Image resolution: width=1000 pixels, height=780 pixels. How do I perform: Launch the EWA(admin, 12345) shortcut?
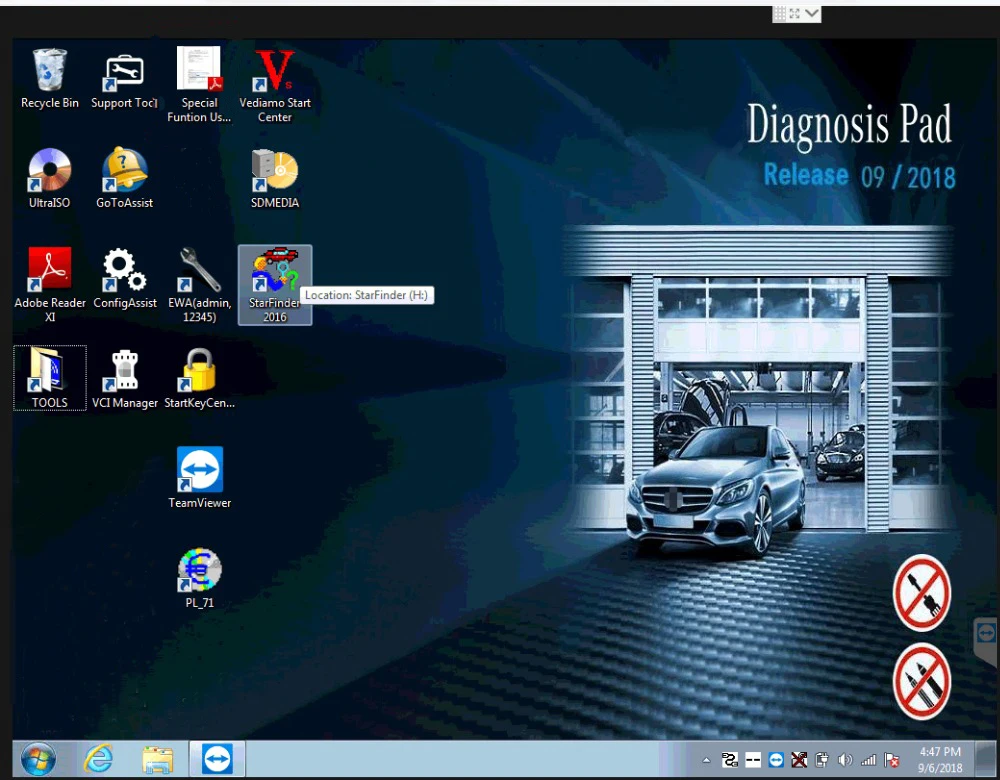pos(199,284)
